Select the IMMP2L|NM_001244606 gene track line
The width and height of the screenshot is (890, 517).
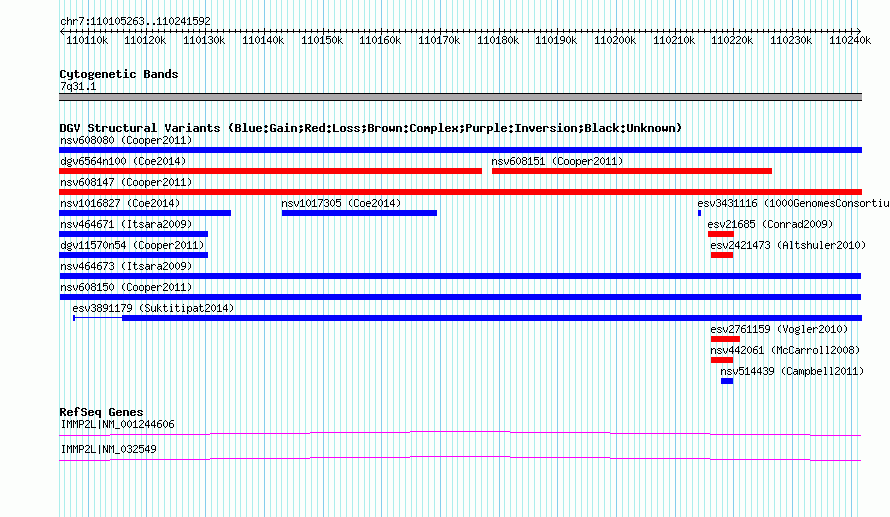point(460,434)
